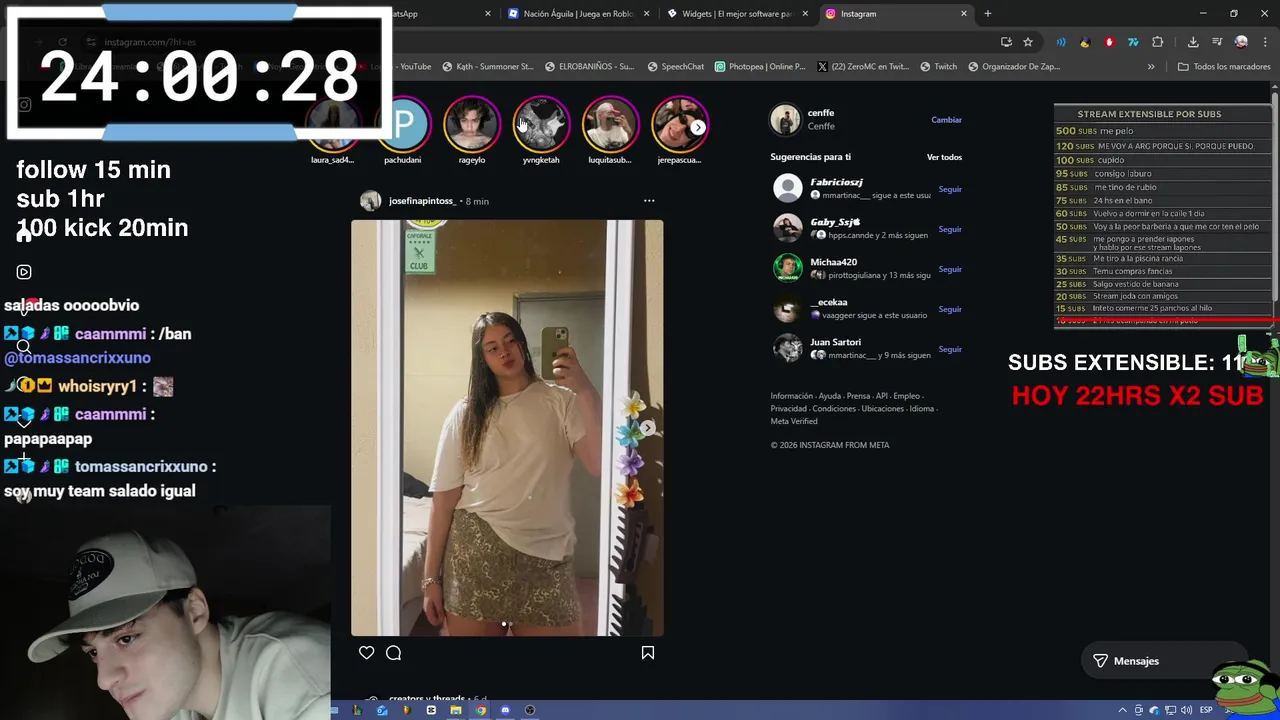Open Todos los marcadores folder
Screen dimensions: 1280x720
1224,67
